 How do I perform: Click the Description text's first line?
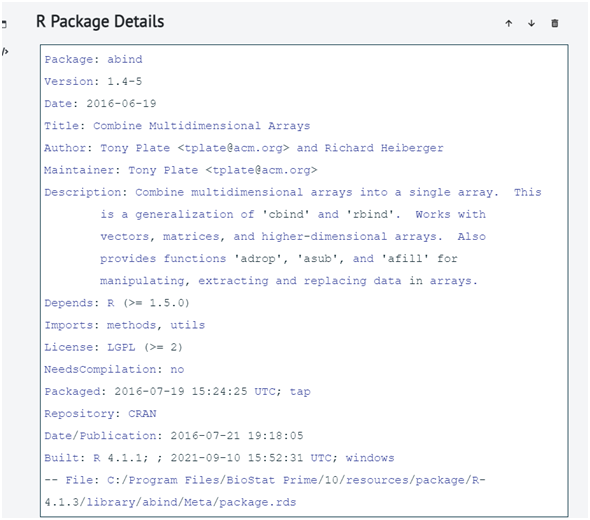(x=293, y=192)
